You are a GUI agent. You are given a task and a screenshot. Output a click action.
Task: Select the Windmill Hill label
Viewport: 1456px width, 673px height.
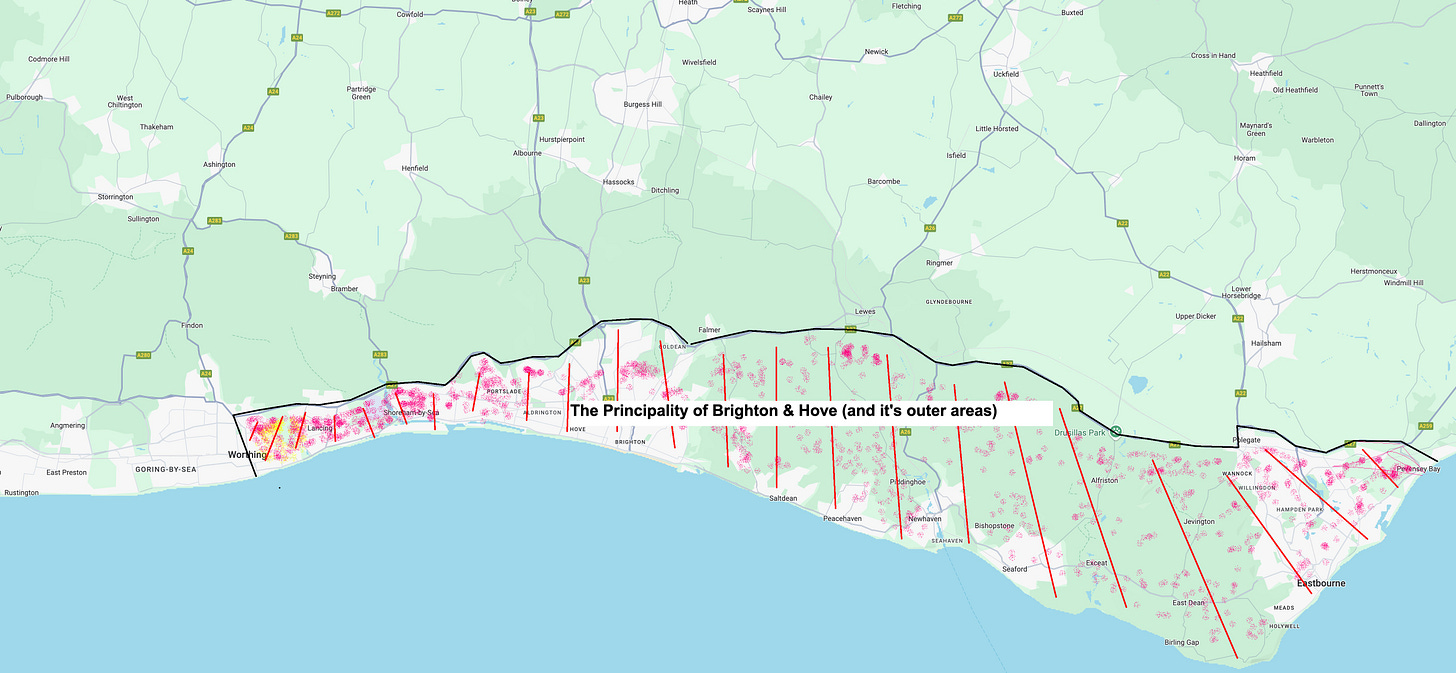(1403, 283)
